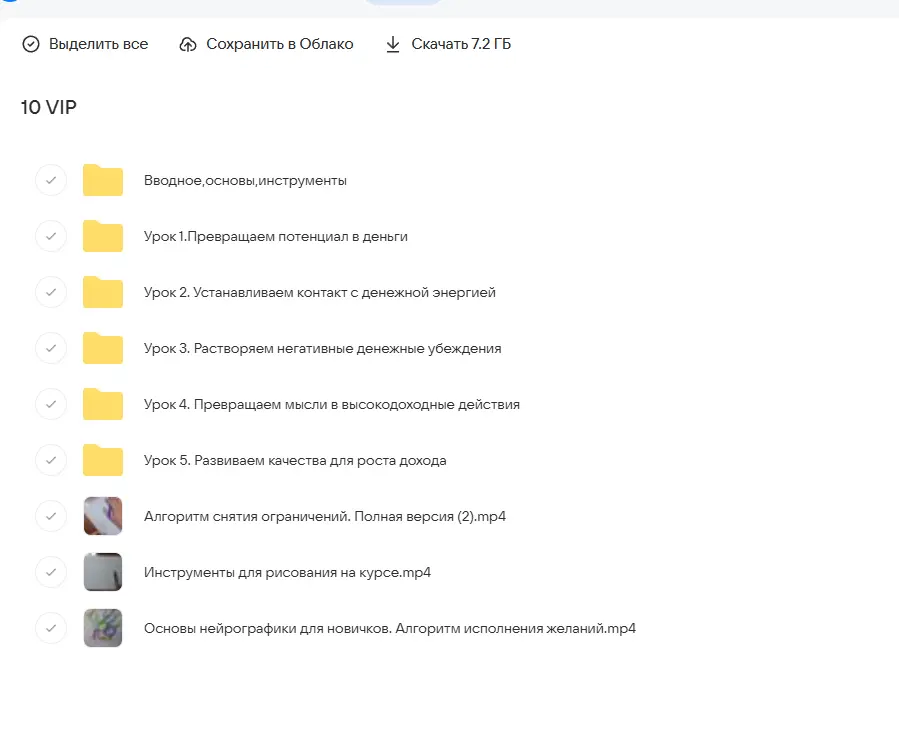Screen dimensions: 899x747
Task: Click thumbnail of Основы нейрографики video
Action: tap(103, 629)
